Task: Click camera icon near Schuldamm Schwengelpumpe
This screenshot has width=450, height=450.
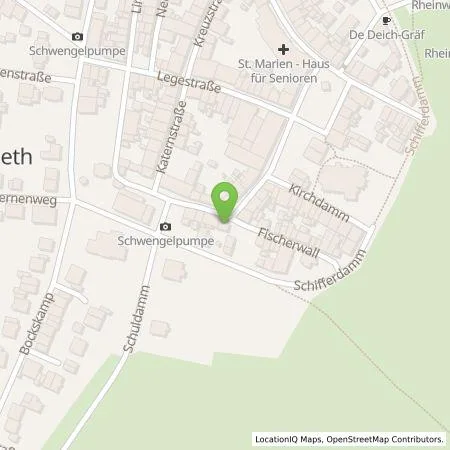Action: click(165, 227)
